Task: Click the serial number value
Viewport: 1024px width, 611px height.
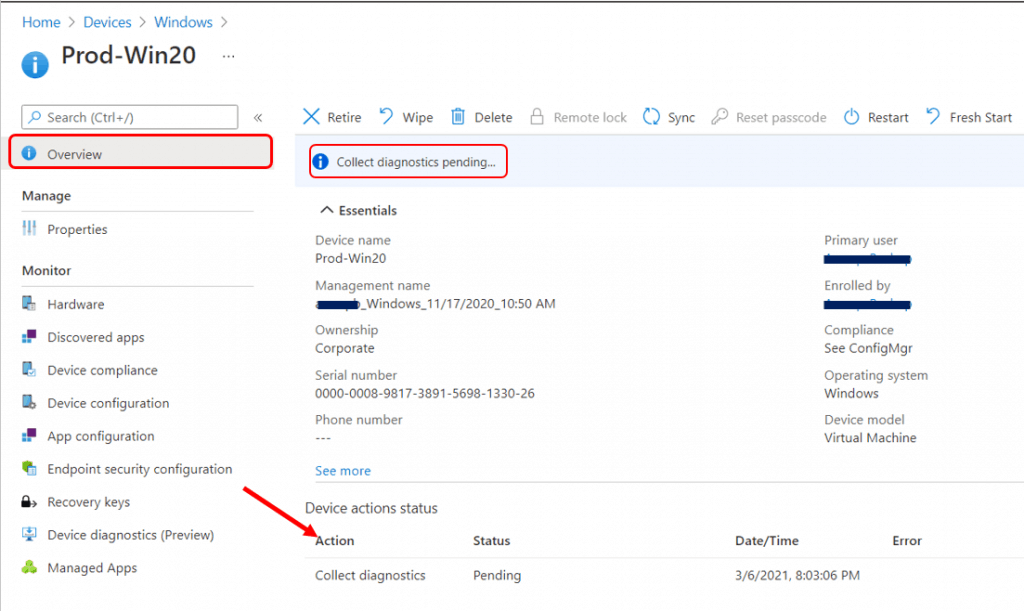Action: click(424, 394)
